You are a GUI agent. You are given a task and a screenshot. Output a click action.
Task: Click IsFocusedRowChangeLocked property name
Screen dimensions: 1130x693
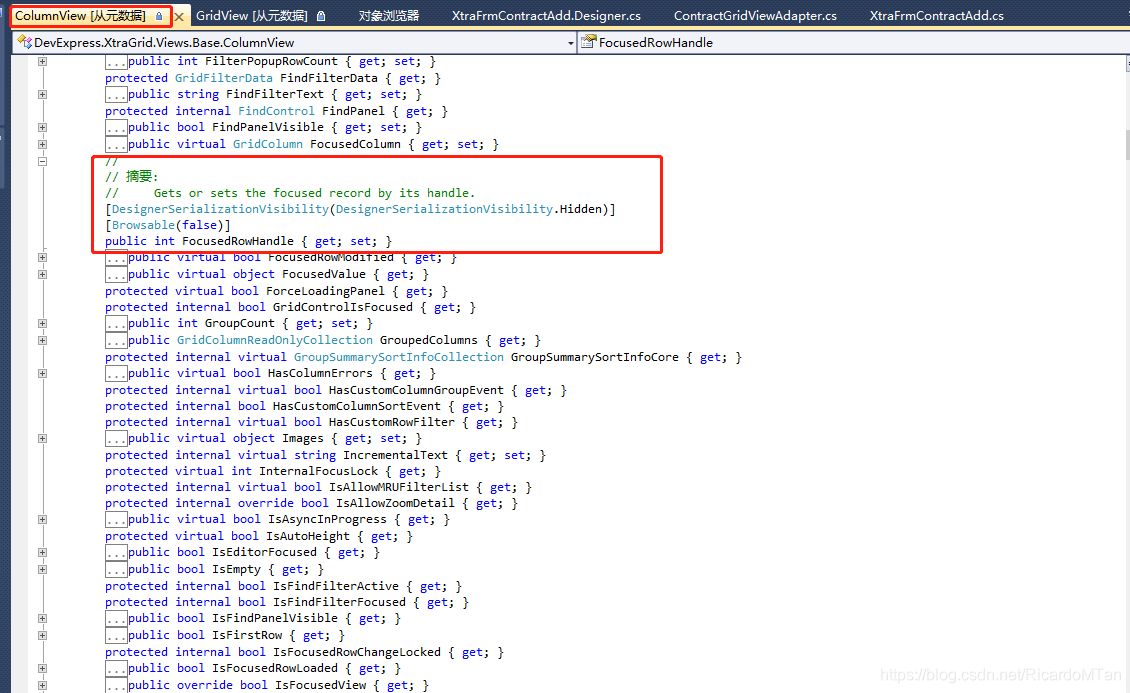(x=357, y=652)
